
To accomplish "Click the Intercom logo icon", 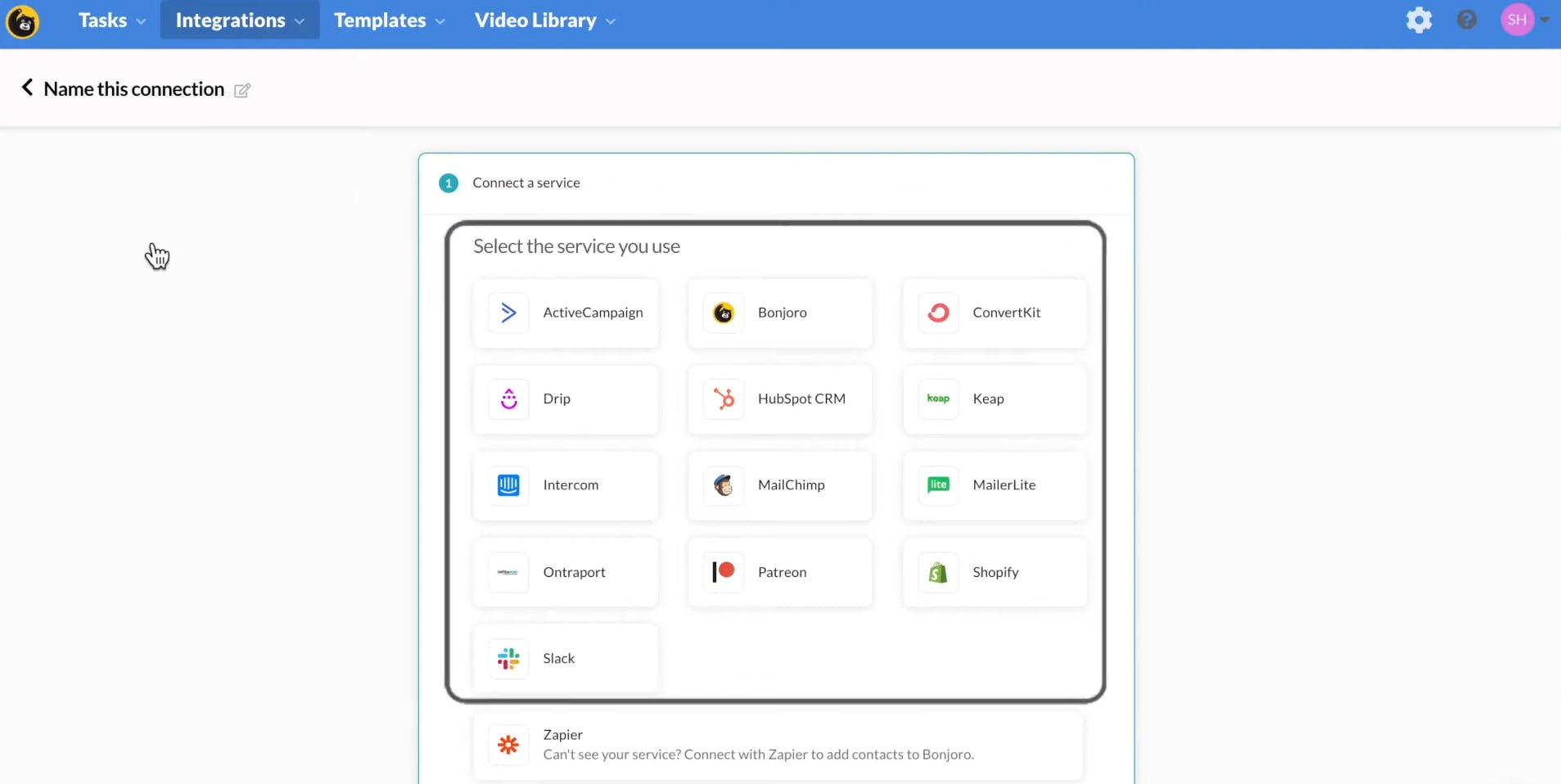I will click(508, 485).
